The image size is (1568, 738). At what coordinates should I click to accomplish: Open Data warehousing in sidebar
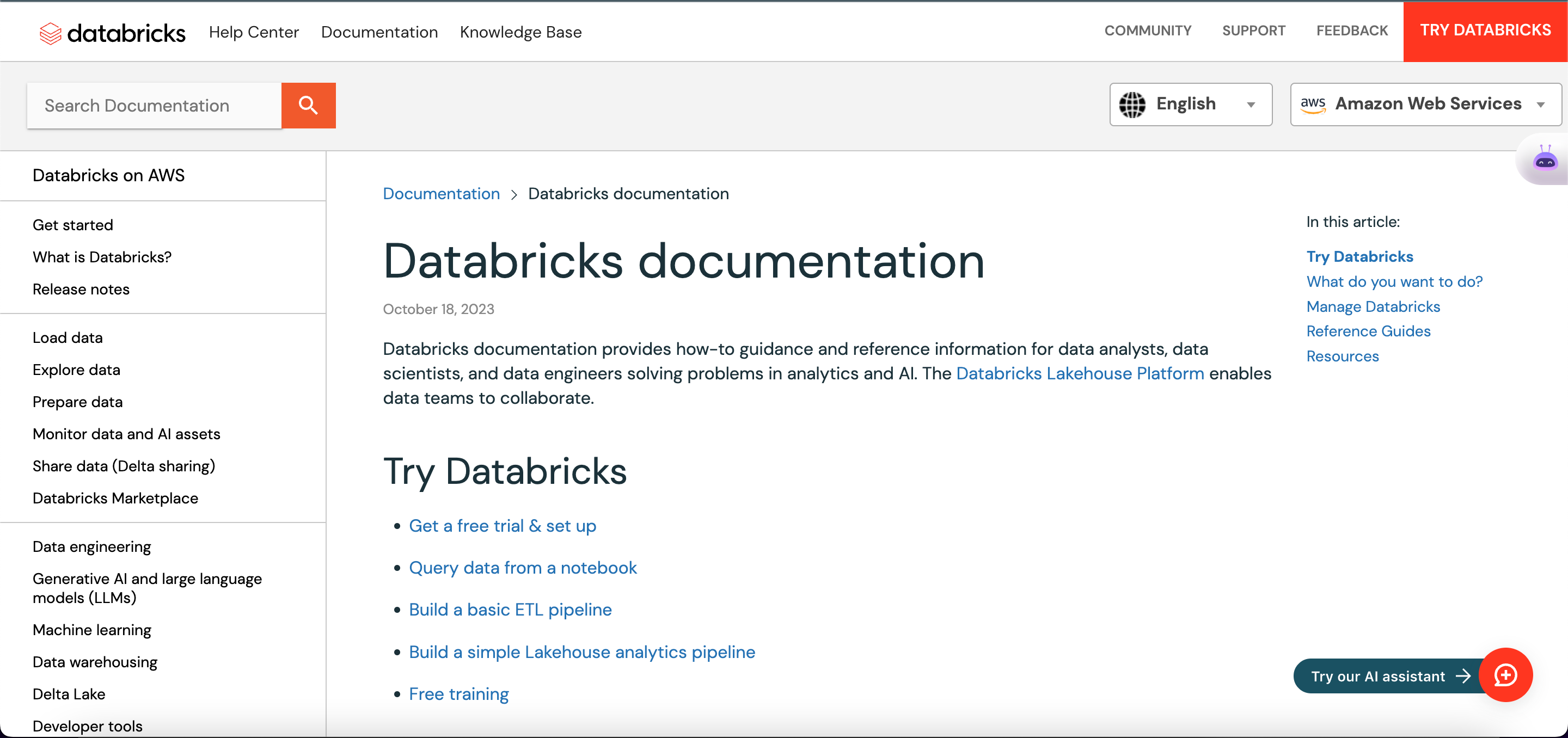(x=95, y=662)
